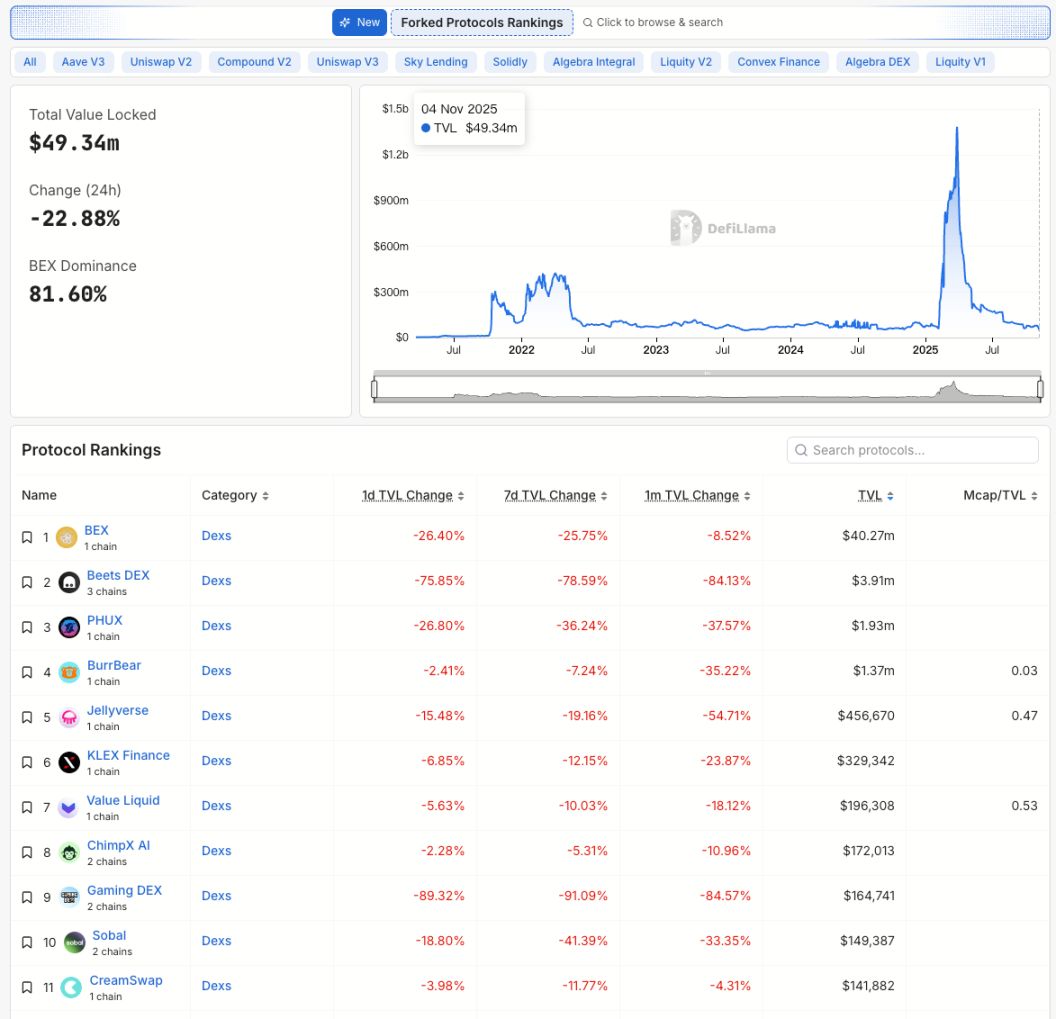Click the Search protocols input field
This screenshot has width=1056, height=1019.
point(911,450)
